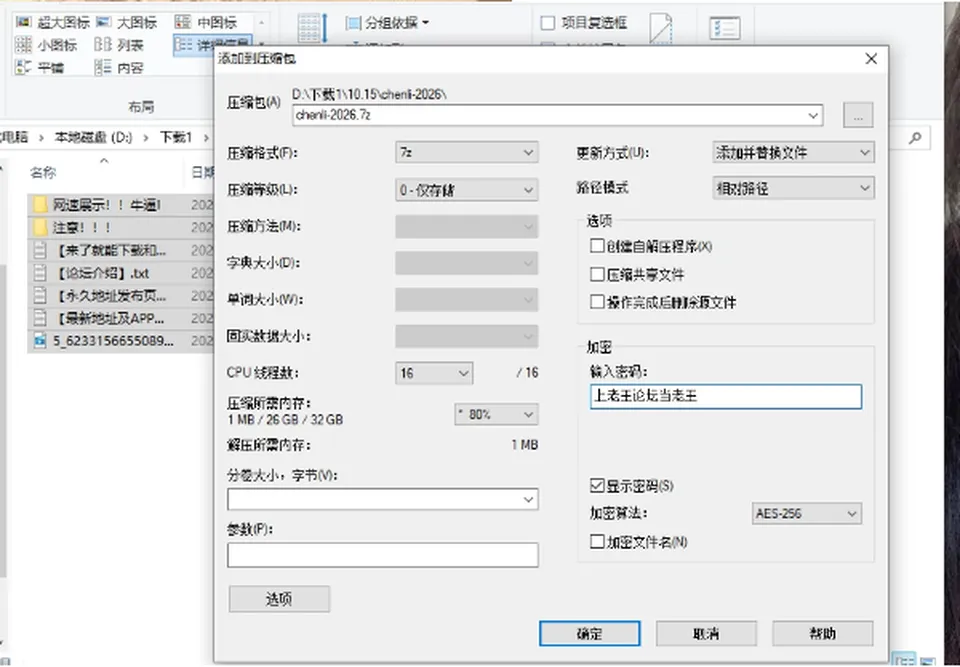Select 列表 layout in Explorer ribbon
The image size is (960, 667).
pos(119,45)
